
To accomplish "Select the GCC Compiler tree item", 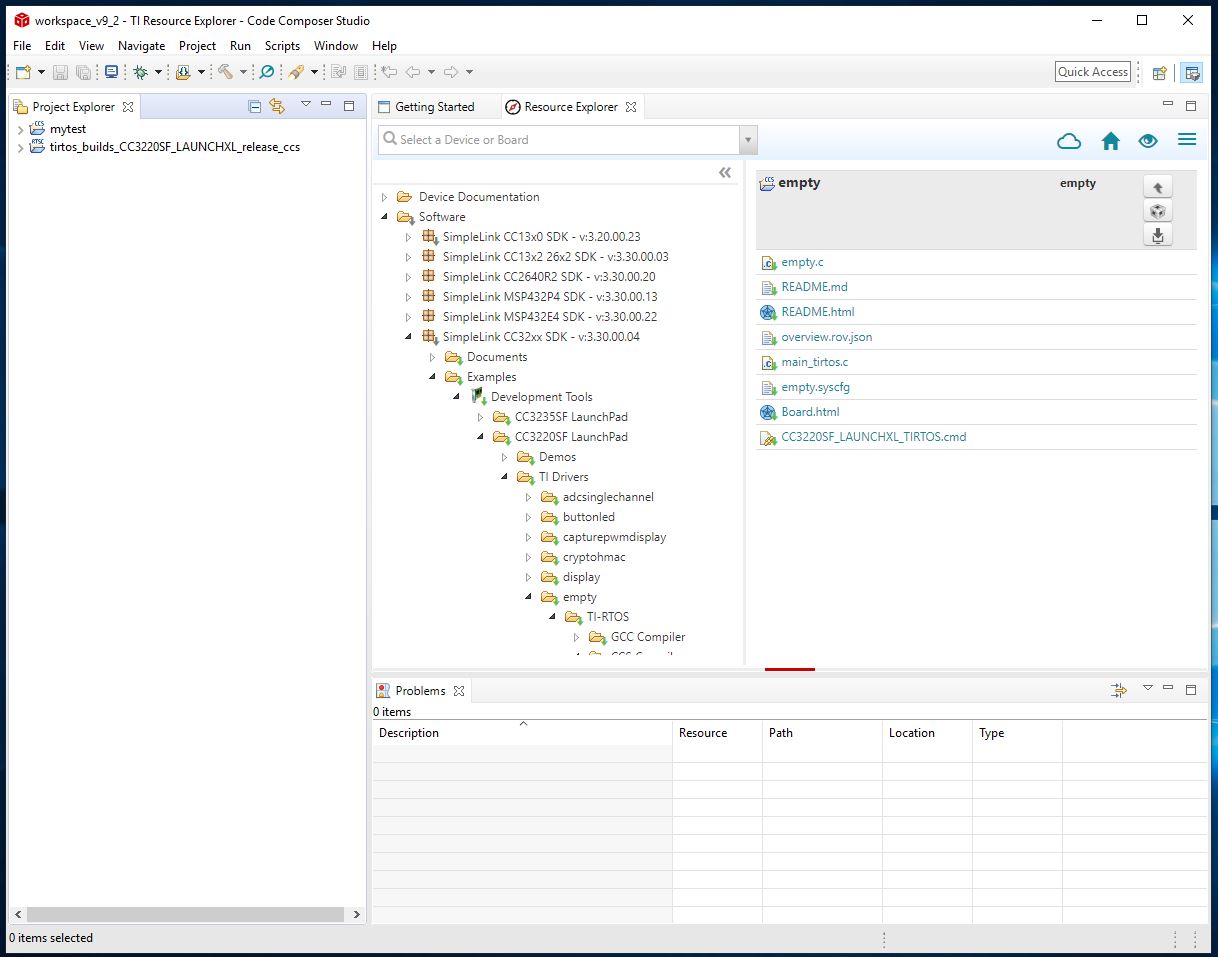I will 648,637.
